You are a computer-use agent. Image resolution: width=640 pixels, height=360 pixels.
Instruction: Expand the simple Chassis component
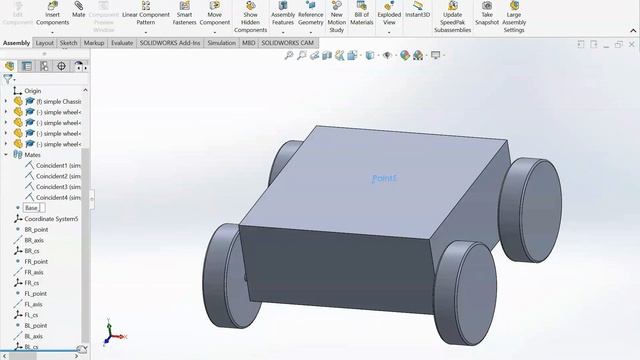pyautogui.click(x=6, y=101)
